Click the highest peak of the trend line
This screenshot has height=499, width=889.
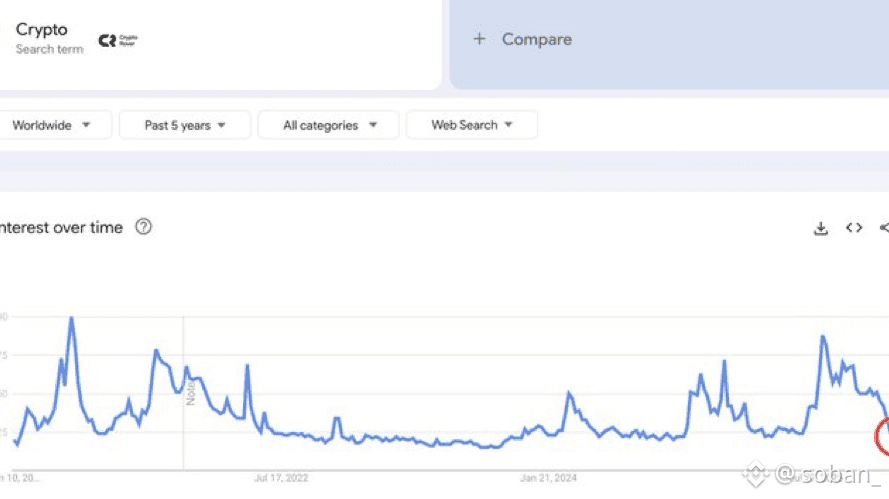click(71, 318)
